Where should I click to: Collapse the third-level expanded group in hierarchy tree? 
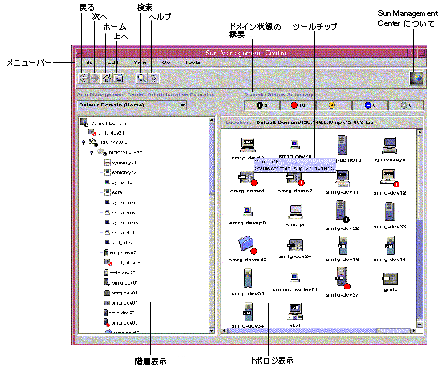pyautogui.click(x=91, y=153)
